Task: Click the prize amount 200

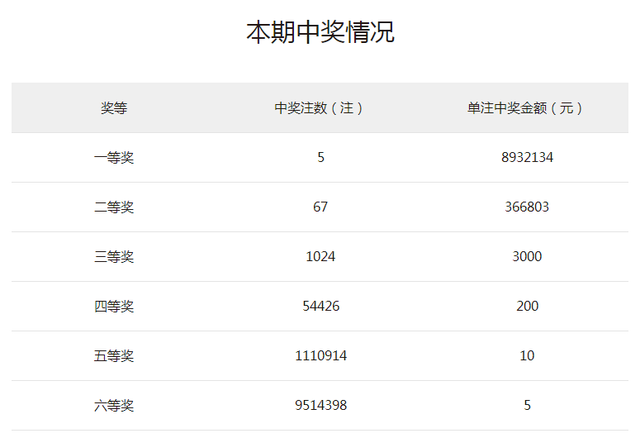Action: (527, 306)
